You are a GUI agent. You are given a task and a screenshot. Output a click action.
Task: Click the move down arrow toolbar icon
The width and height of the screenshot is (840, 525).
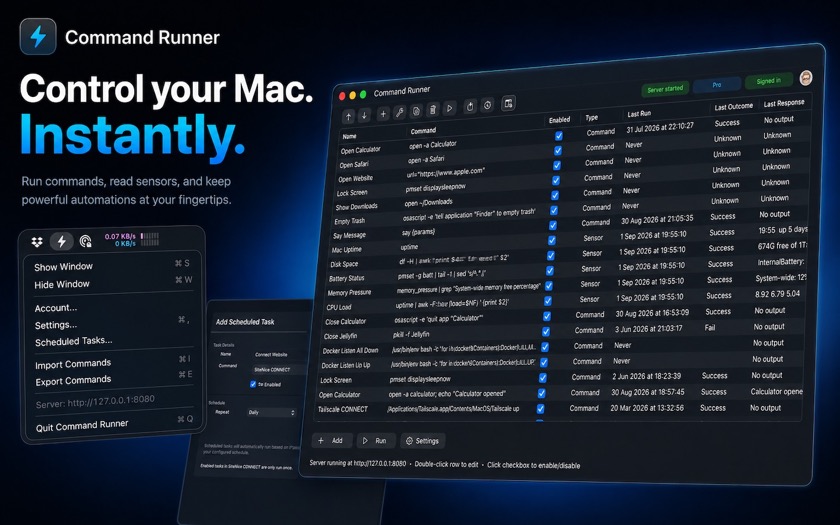pos(364,115)
